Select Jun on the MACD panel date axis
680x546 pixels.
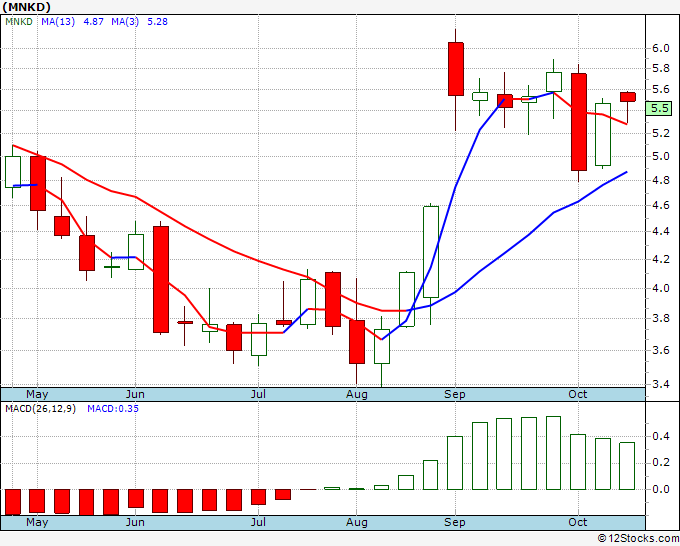coord(135,523)
